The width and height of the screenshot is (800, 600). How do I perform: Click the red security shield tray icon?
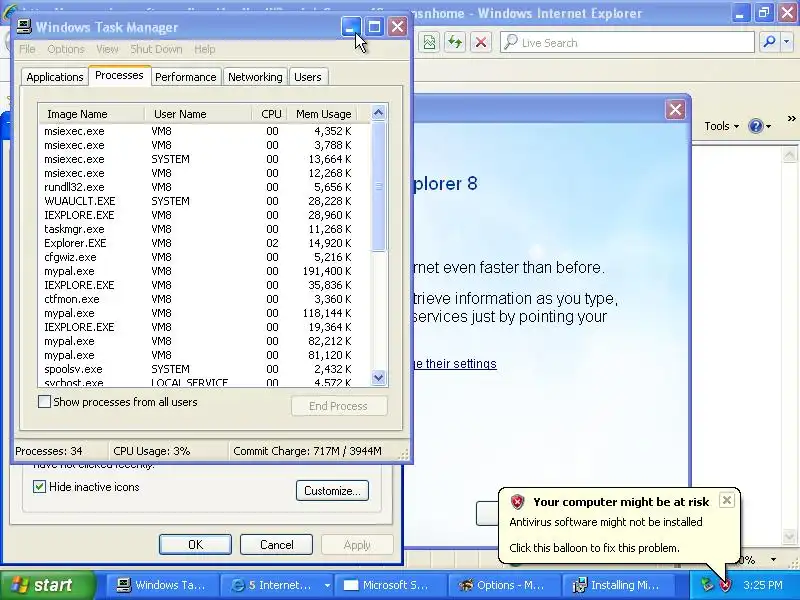(725, 585)
